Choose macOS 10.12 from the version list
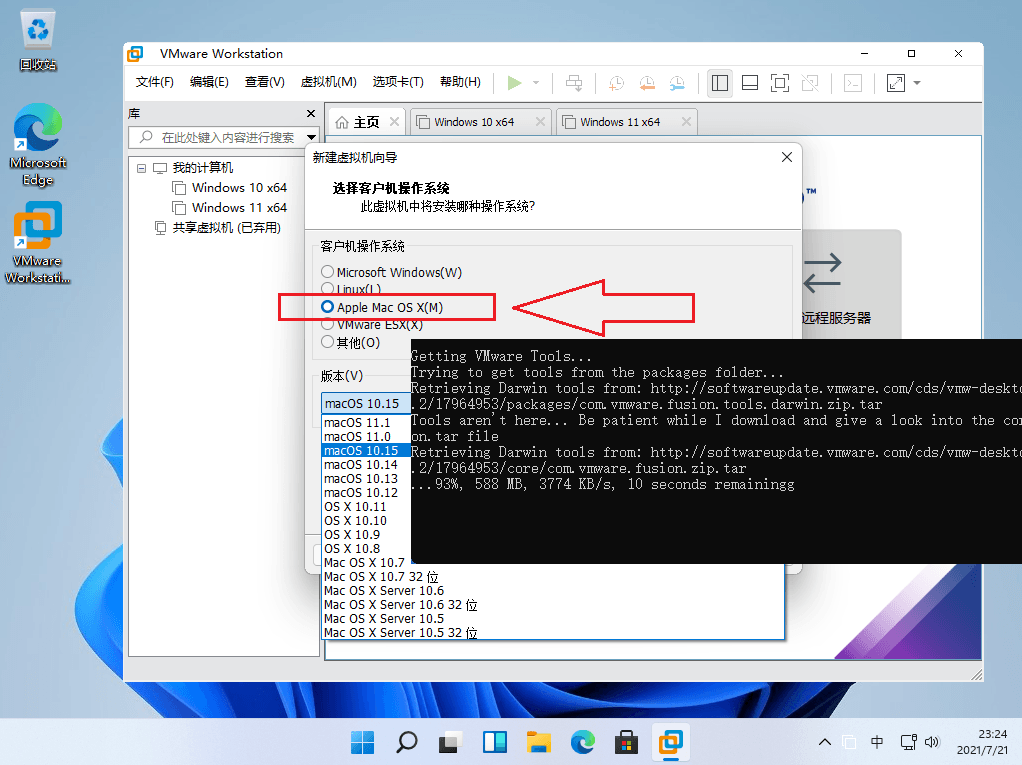 366,493
